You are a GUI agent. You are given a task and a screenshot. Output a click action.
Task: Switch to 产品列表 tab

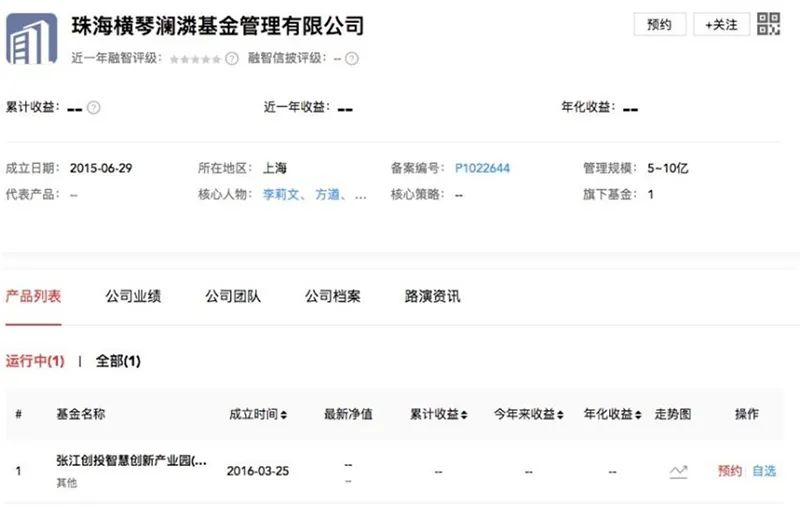[x=33, y=296]
